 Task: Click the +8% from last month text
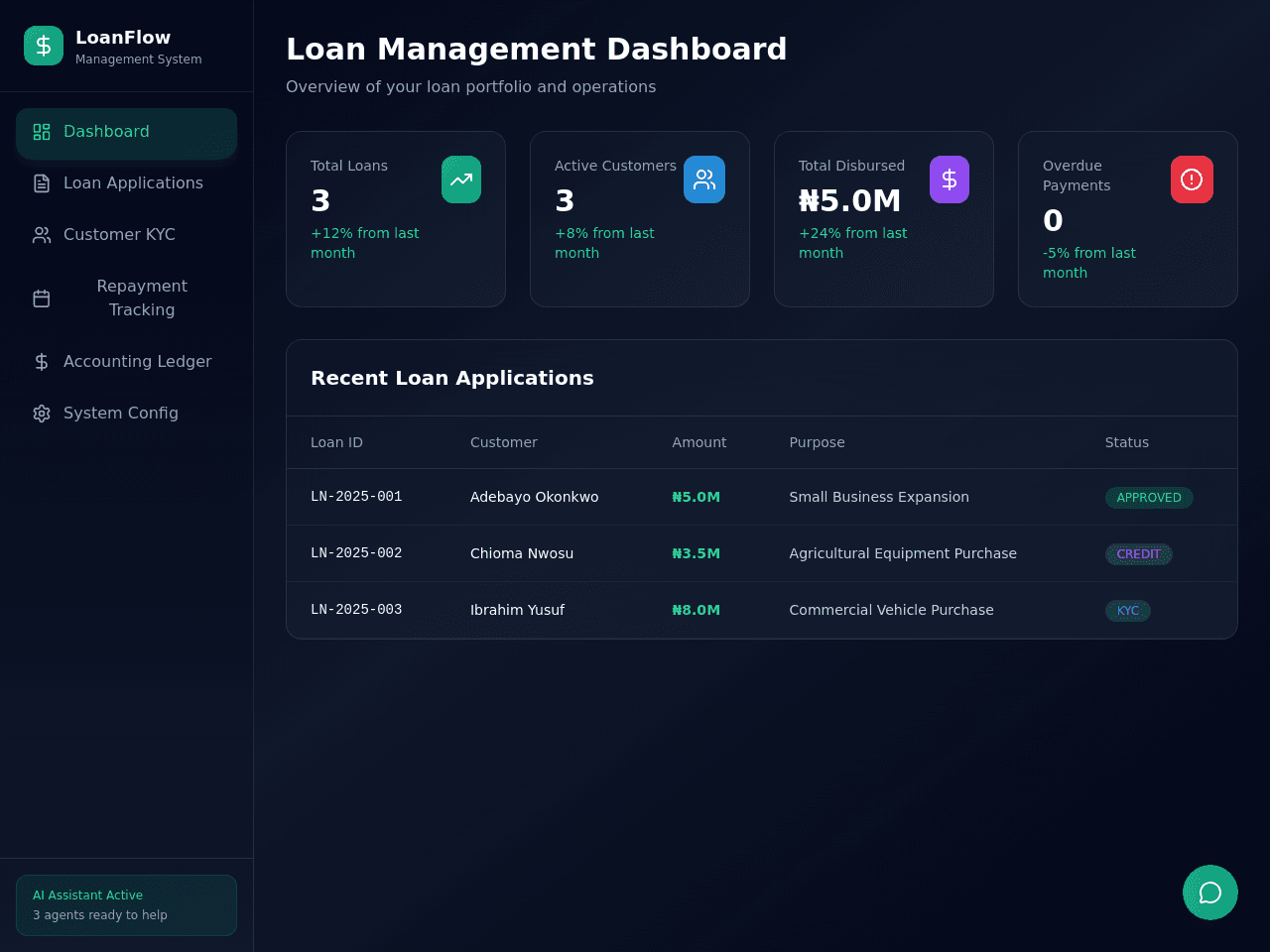604,243
